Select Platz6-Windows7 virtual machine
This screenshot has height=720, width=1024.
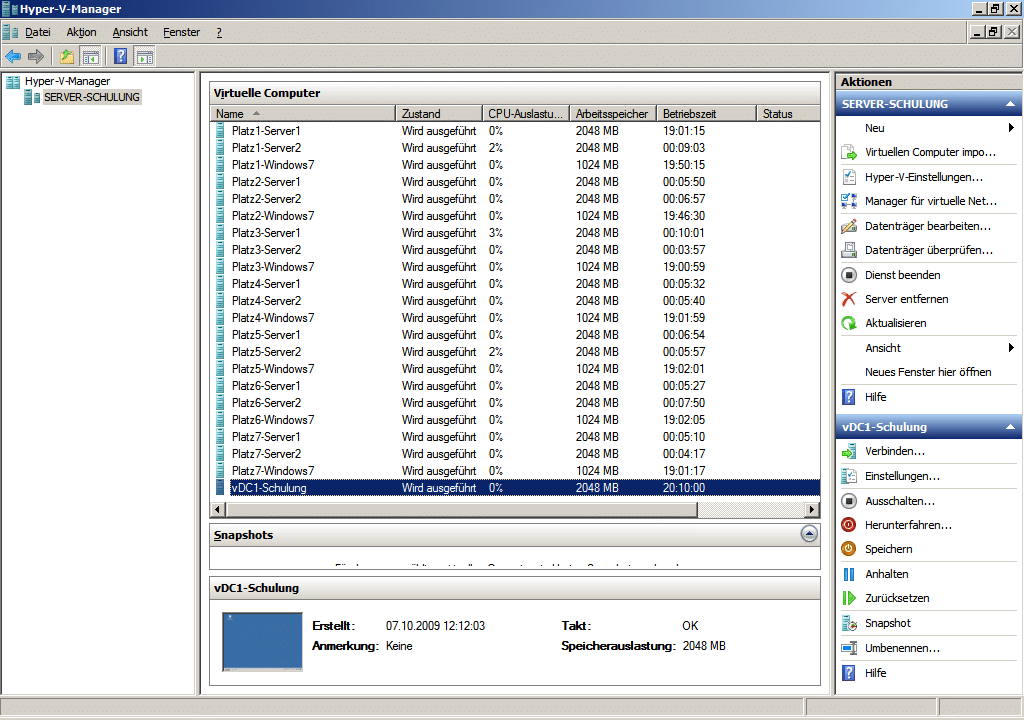[516, 419]
